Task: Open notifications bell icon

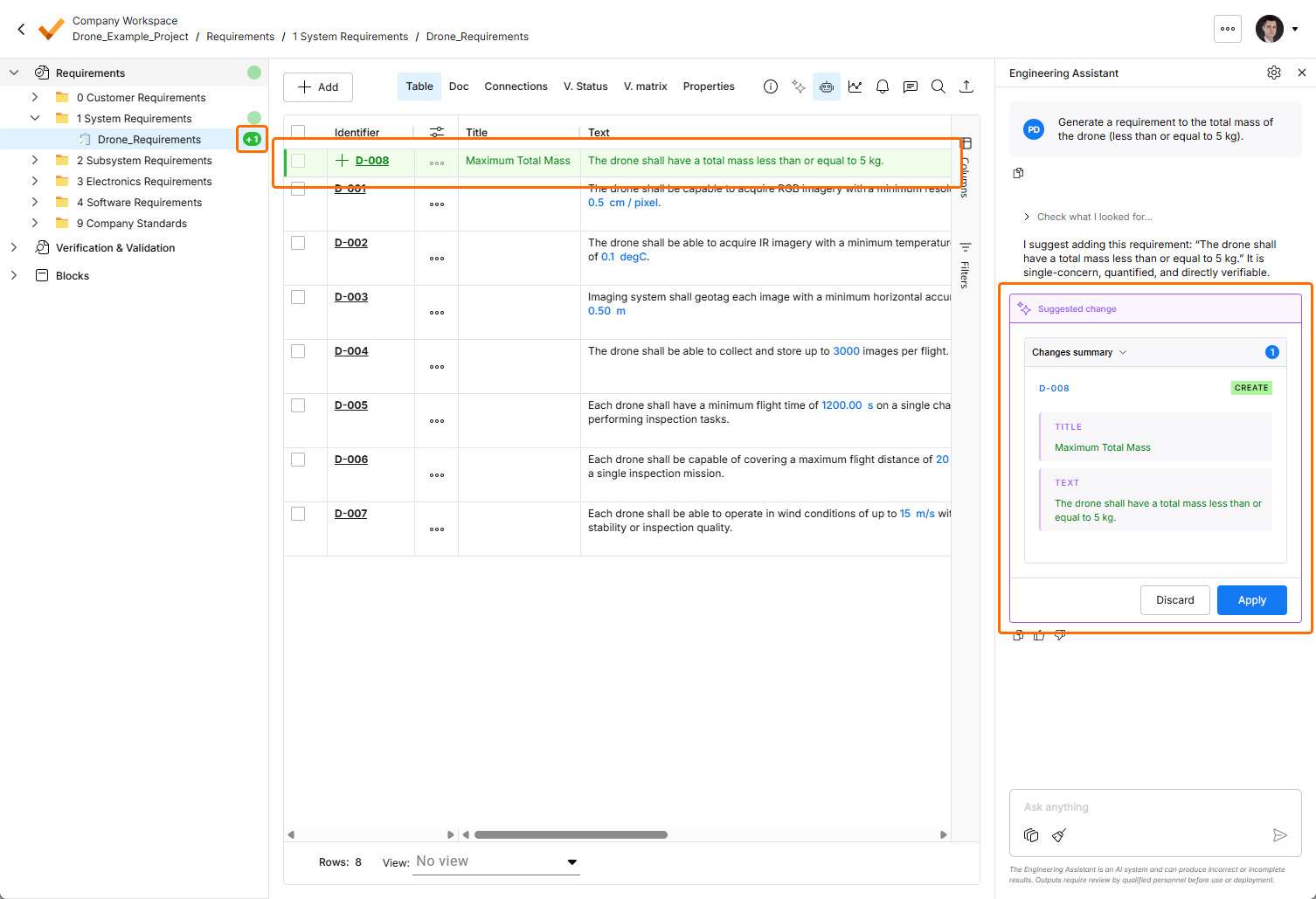Action: point(883,86)
